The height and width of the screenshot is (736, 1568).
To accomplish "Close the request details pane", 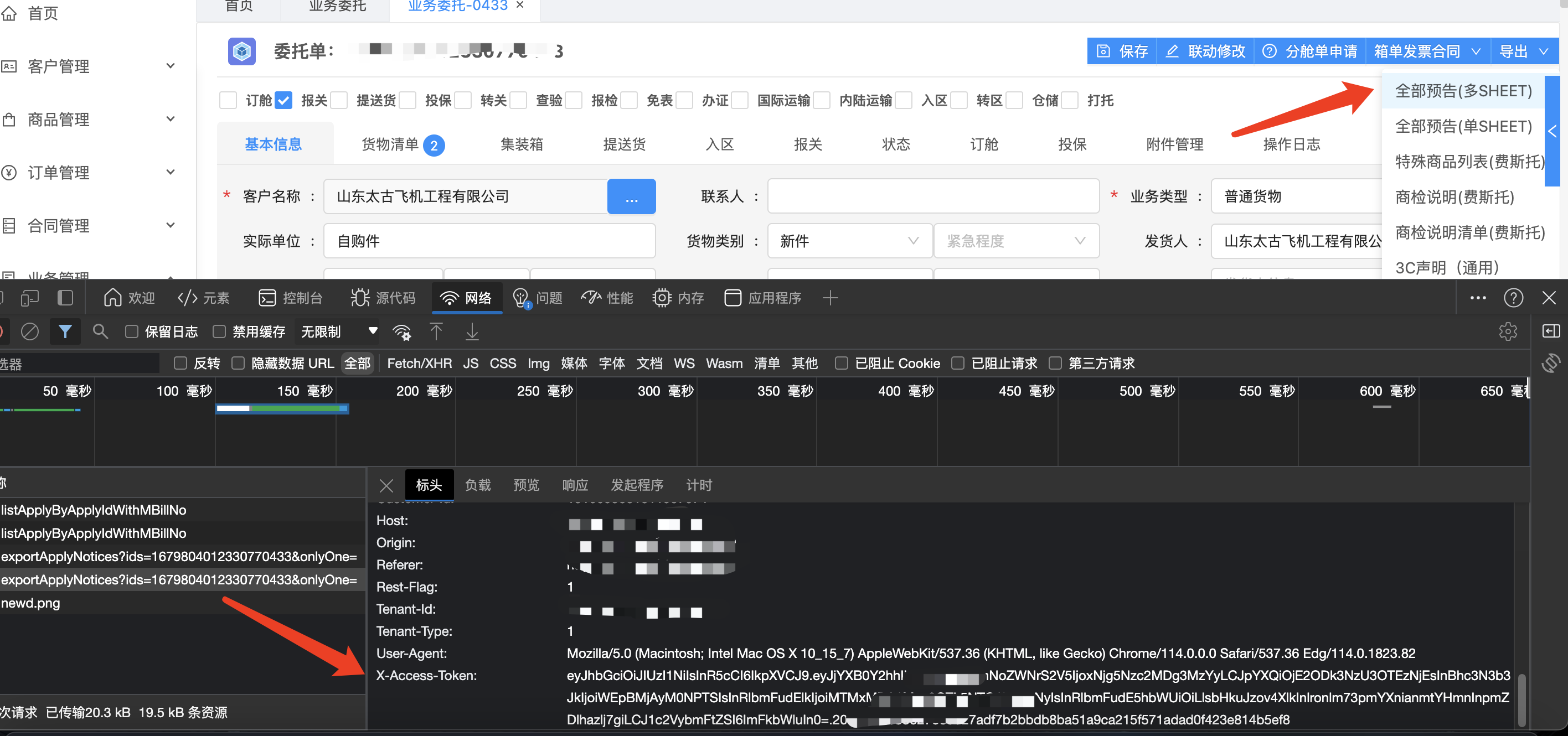I will [x=386, y=485].
